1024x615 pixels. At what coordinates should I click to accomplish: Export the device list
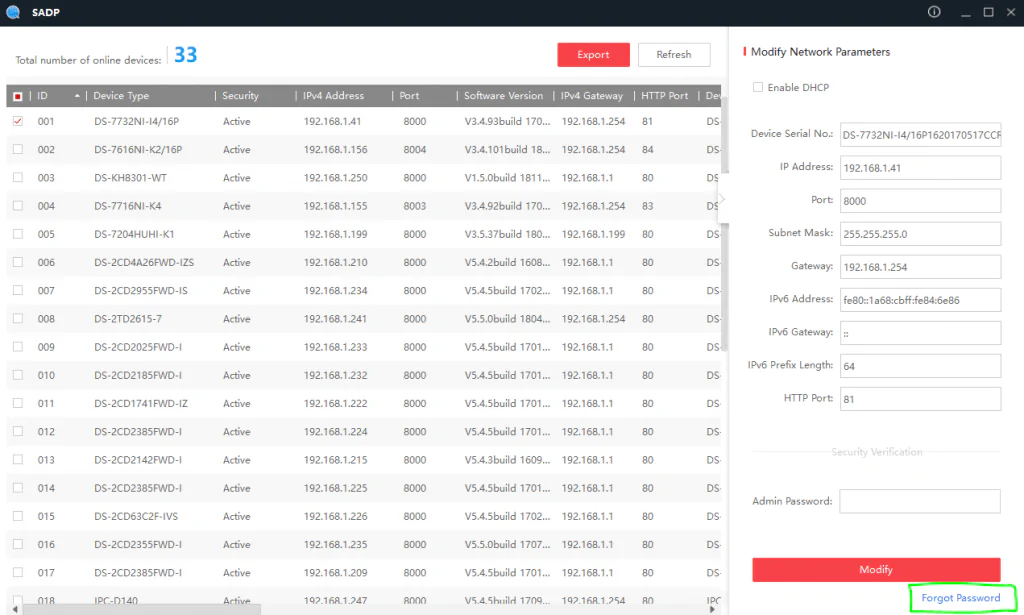(593, 55)
